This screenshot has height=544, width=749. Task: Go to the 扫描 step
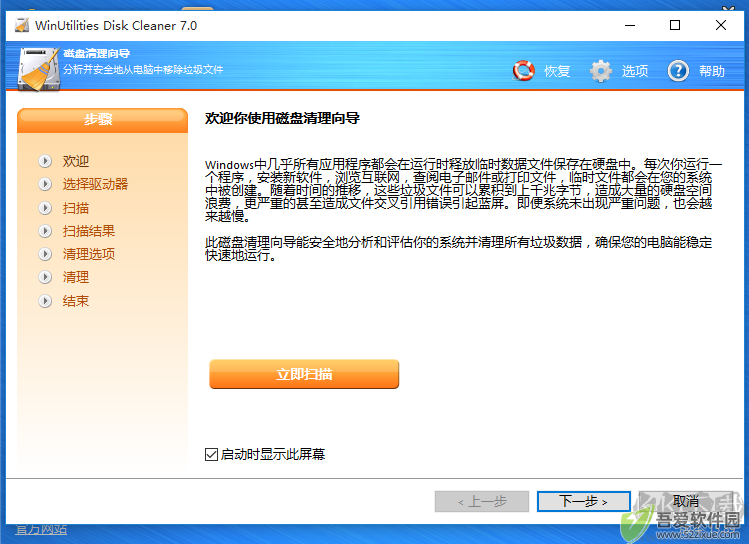(75, 208)
